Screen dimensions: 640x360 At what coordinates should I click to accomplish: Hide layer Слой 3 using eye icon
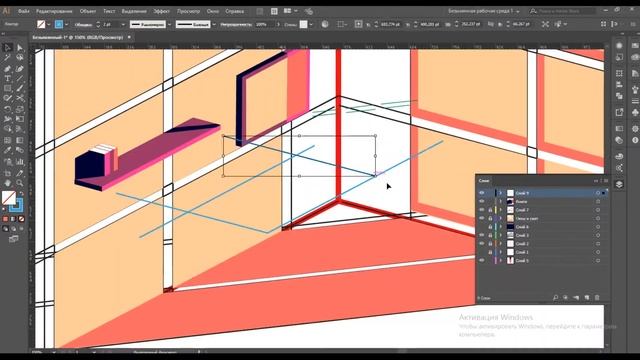pyautogui.click(x=482, y=235)
